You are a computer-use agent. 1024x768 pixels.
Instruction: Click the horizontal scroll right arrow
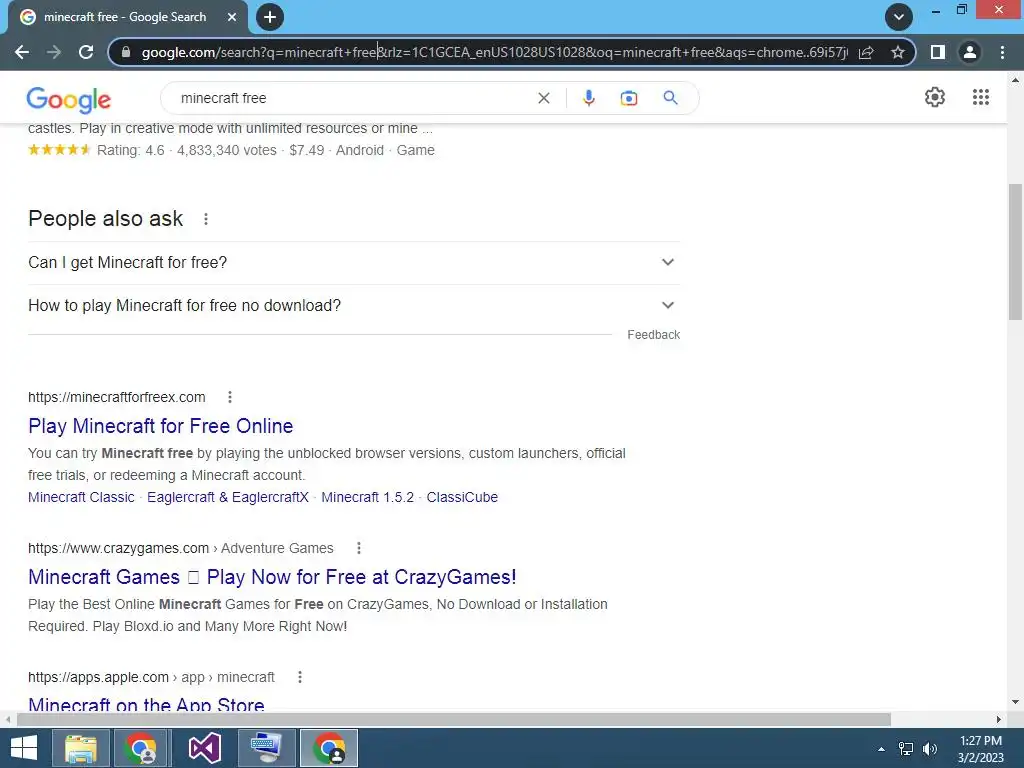pyautogui.click(x=999, y=719)
